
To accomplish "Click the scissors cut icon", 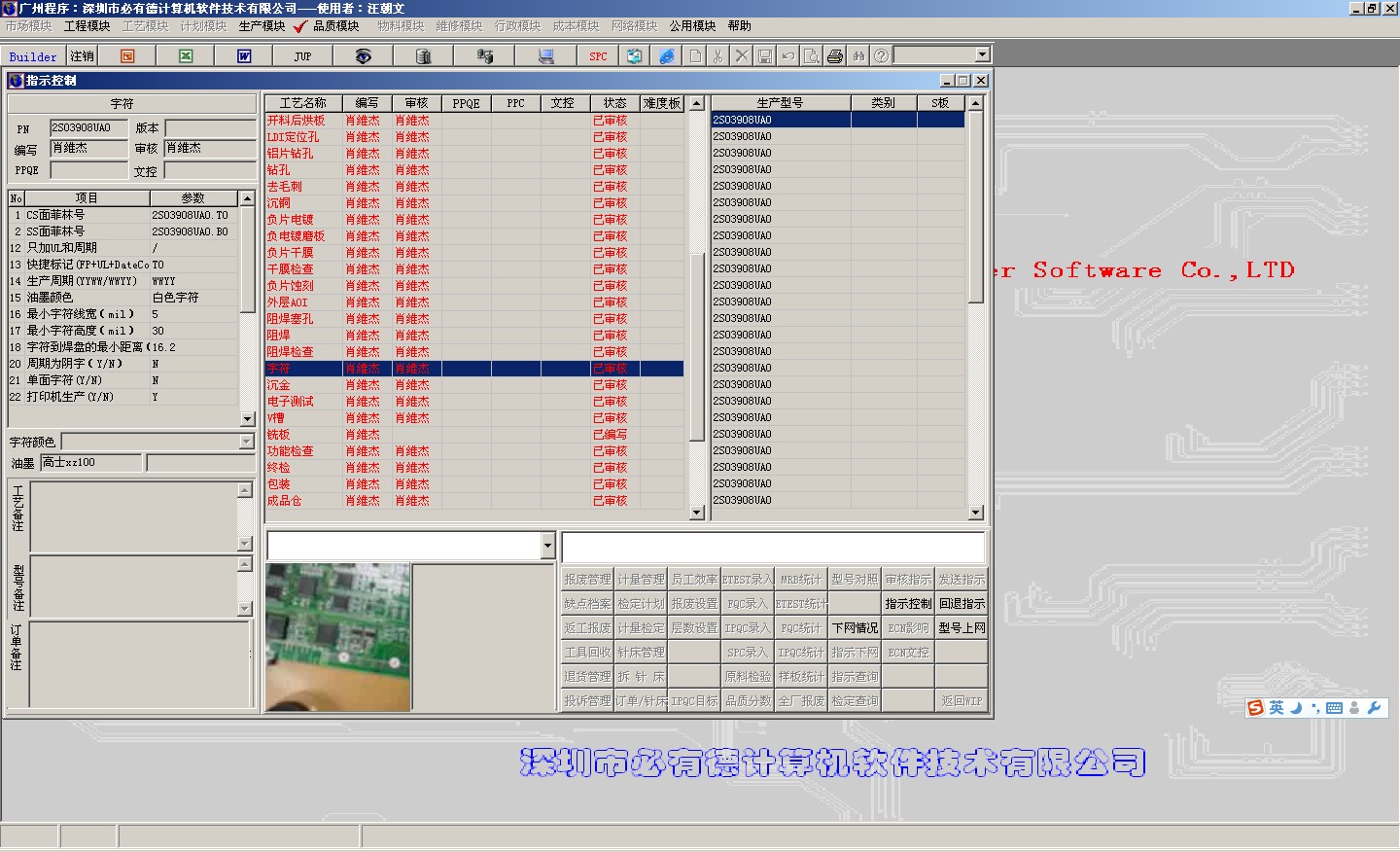I will pos(717,56).
